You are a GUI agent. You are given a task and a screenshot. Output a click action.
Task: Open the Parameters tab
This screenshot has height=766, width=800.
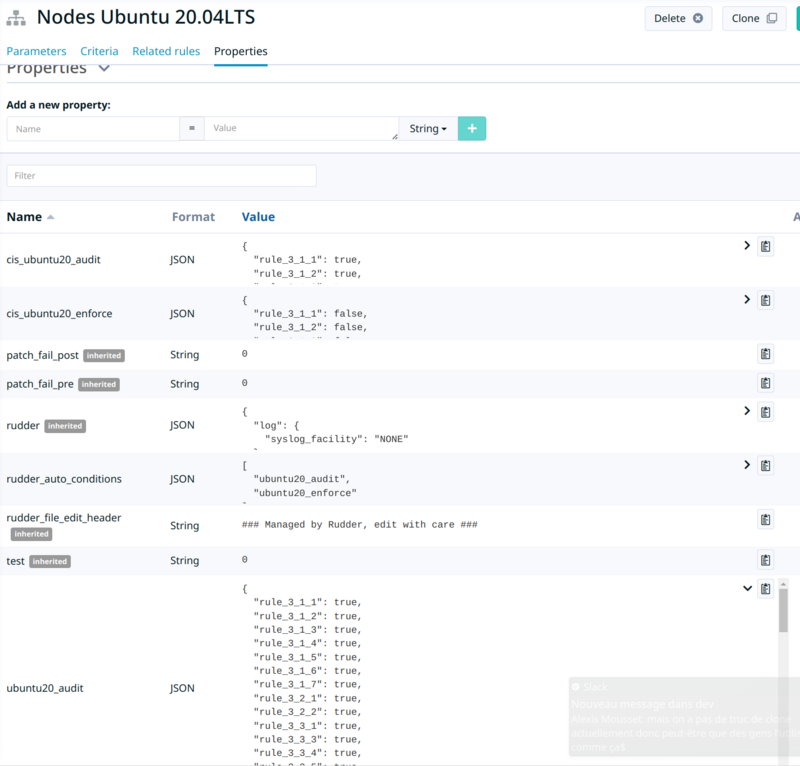point(36,51)
